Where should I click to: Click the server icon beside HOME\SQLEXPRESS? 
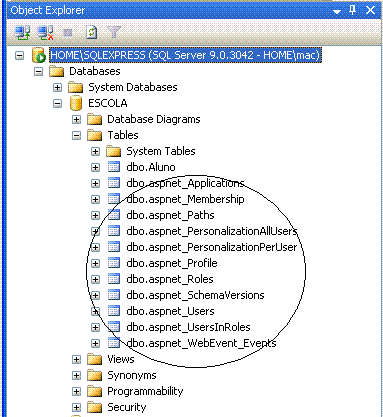click(39, 55)
